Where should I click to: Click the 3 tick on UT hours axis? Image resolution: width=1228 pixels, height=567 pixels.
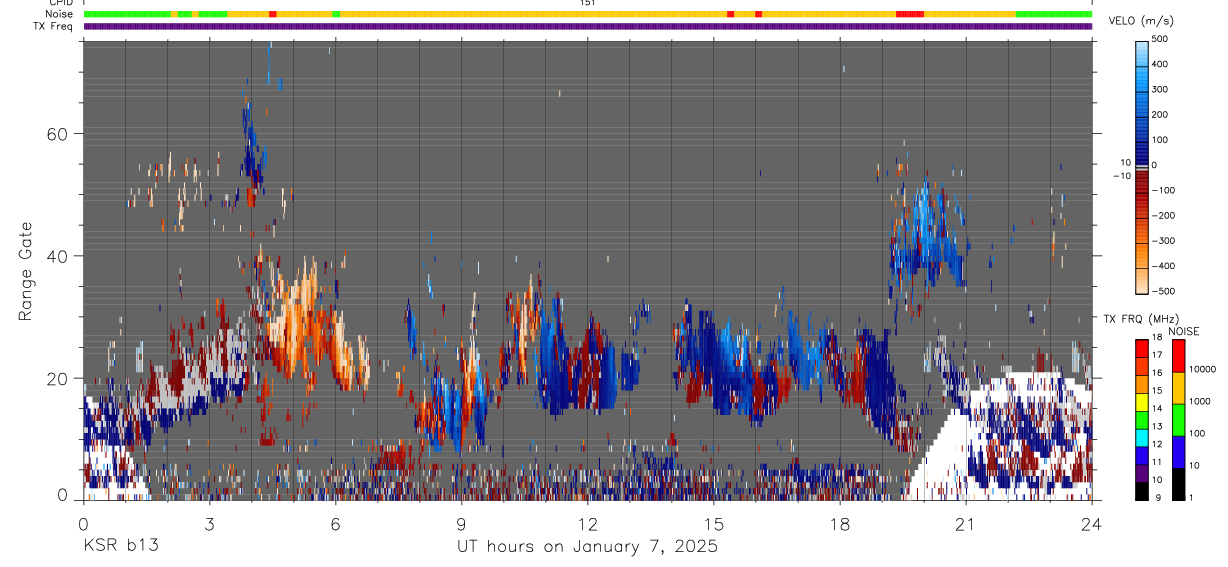coord(210,523)
